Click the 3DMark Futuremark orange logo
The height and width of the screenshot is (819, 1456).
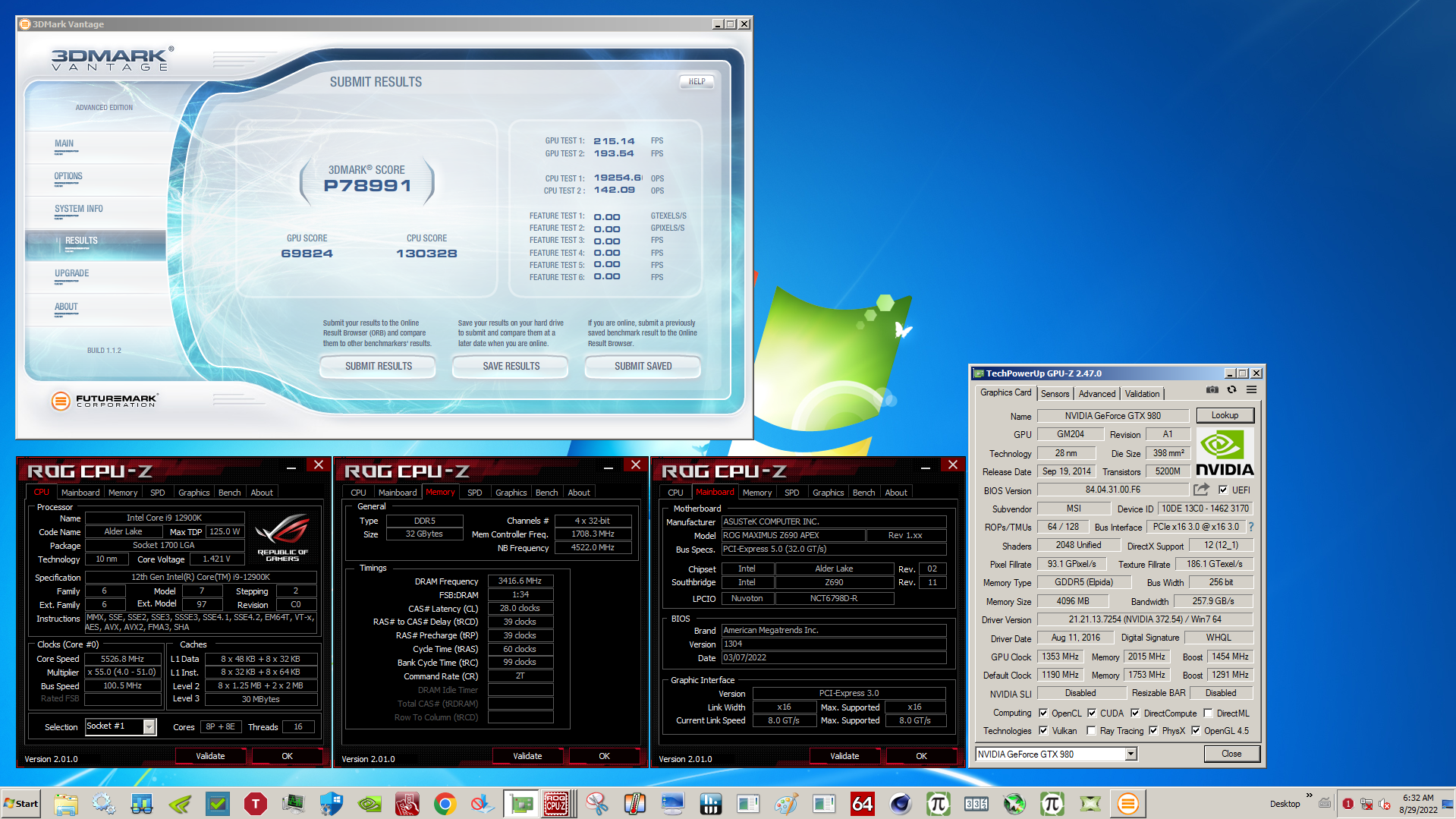61,400
